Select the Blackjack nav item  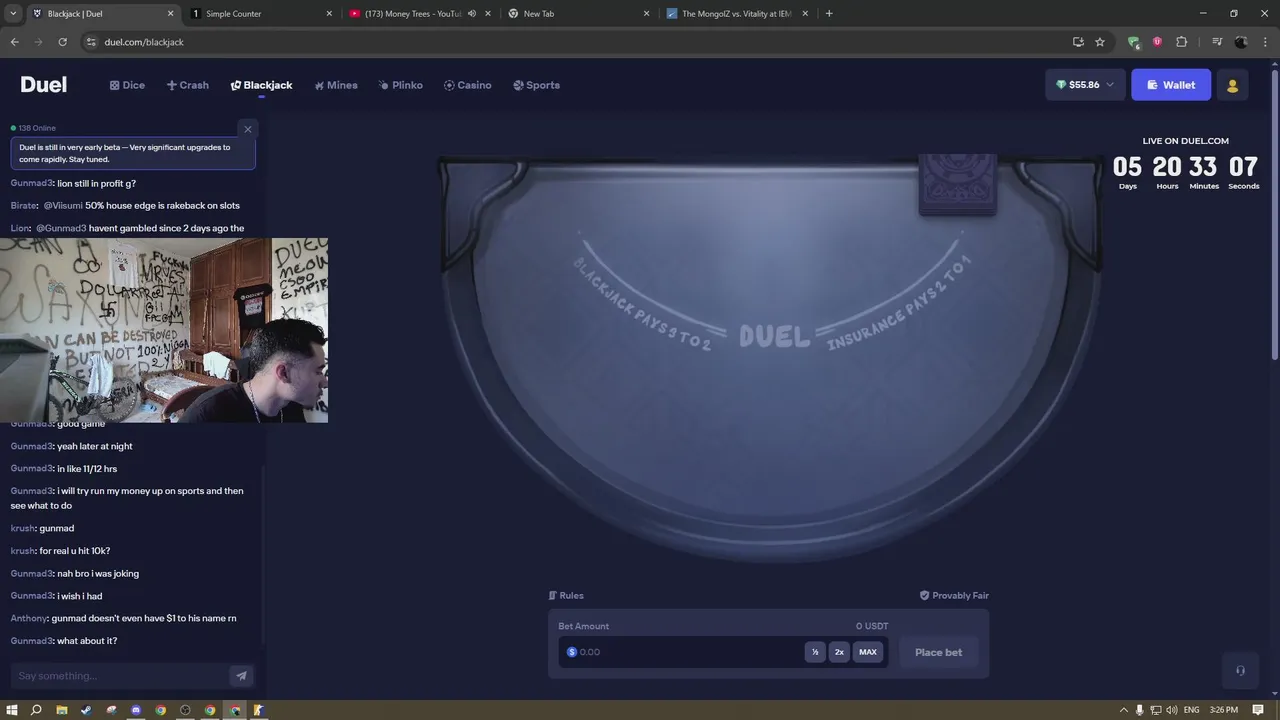point(261,85)
